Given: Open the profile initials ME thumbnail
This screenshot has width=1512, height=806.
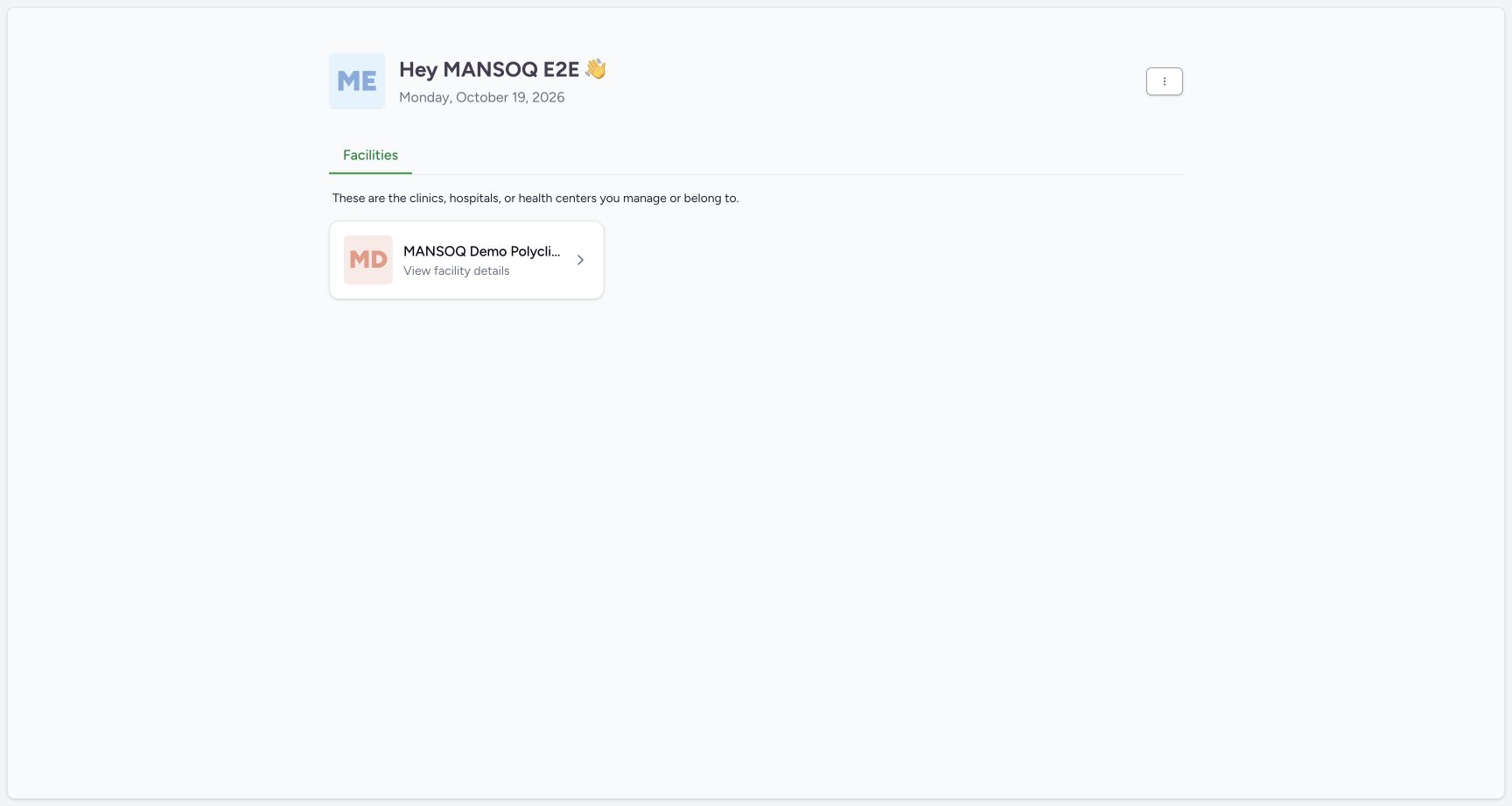Looking at the screenshot, I should (x=357, y=81).
